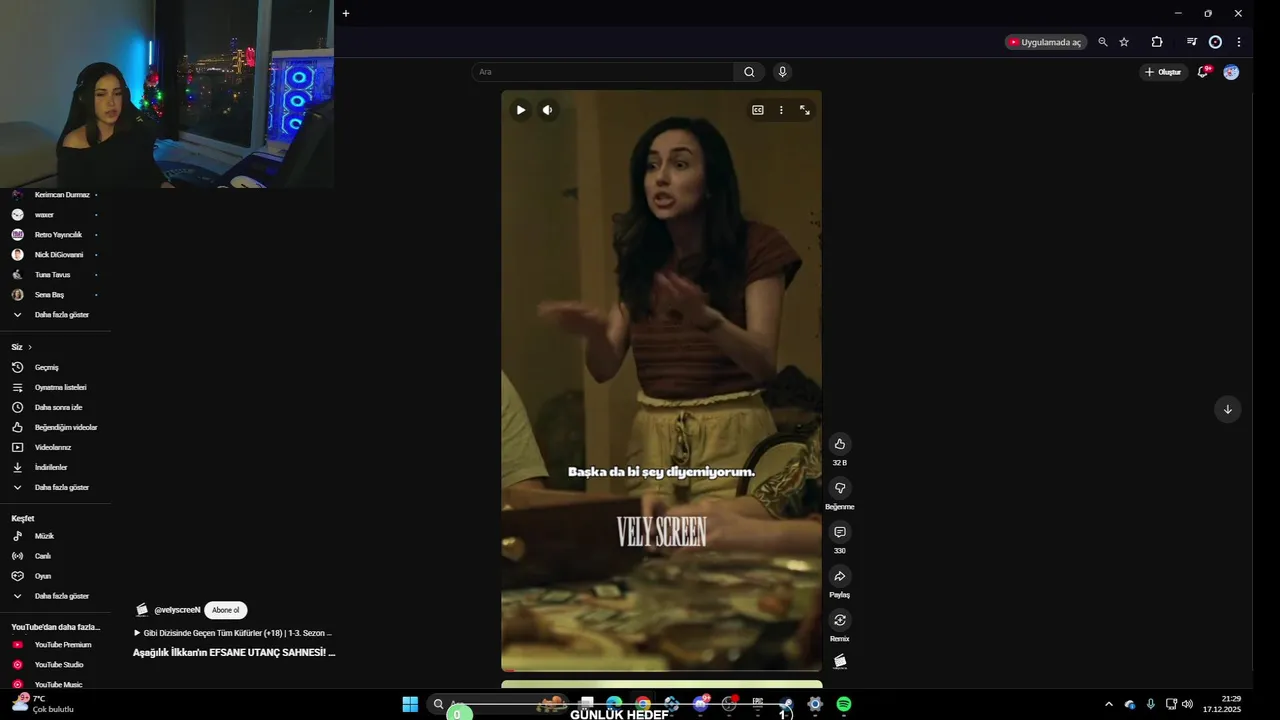This screenshot has width=1280, height=720.
Task: Bookmark this page with star icon
Action: 1124,42
